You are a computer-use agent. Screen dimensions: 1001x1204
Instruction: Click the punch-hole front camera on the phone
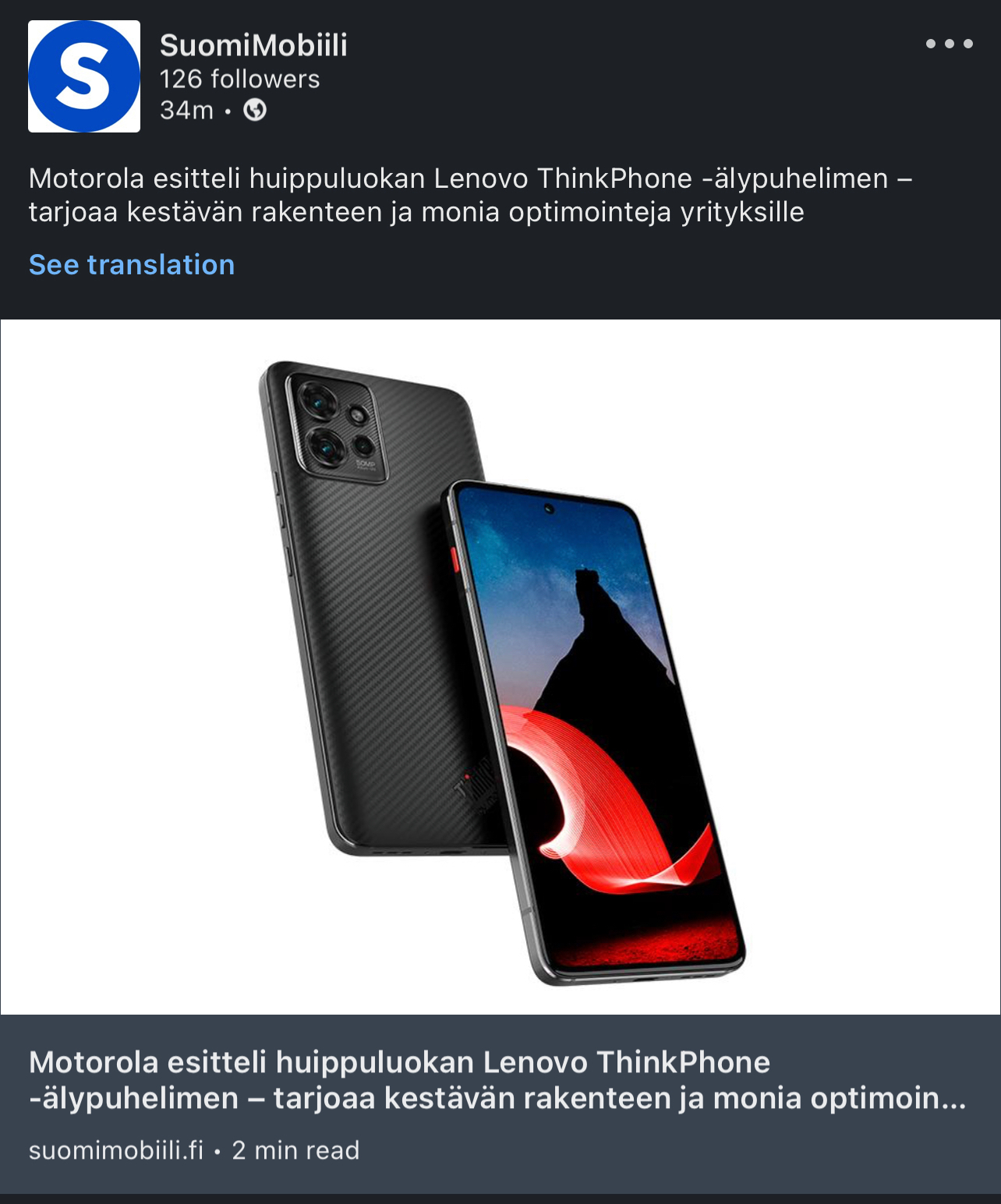pos(549,509)
